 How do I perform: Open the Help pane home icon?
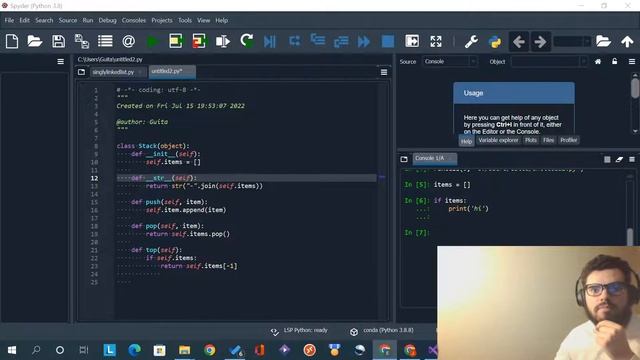(598, 62)
